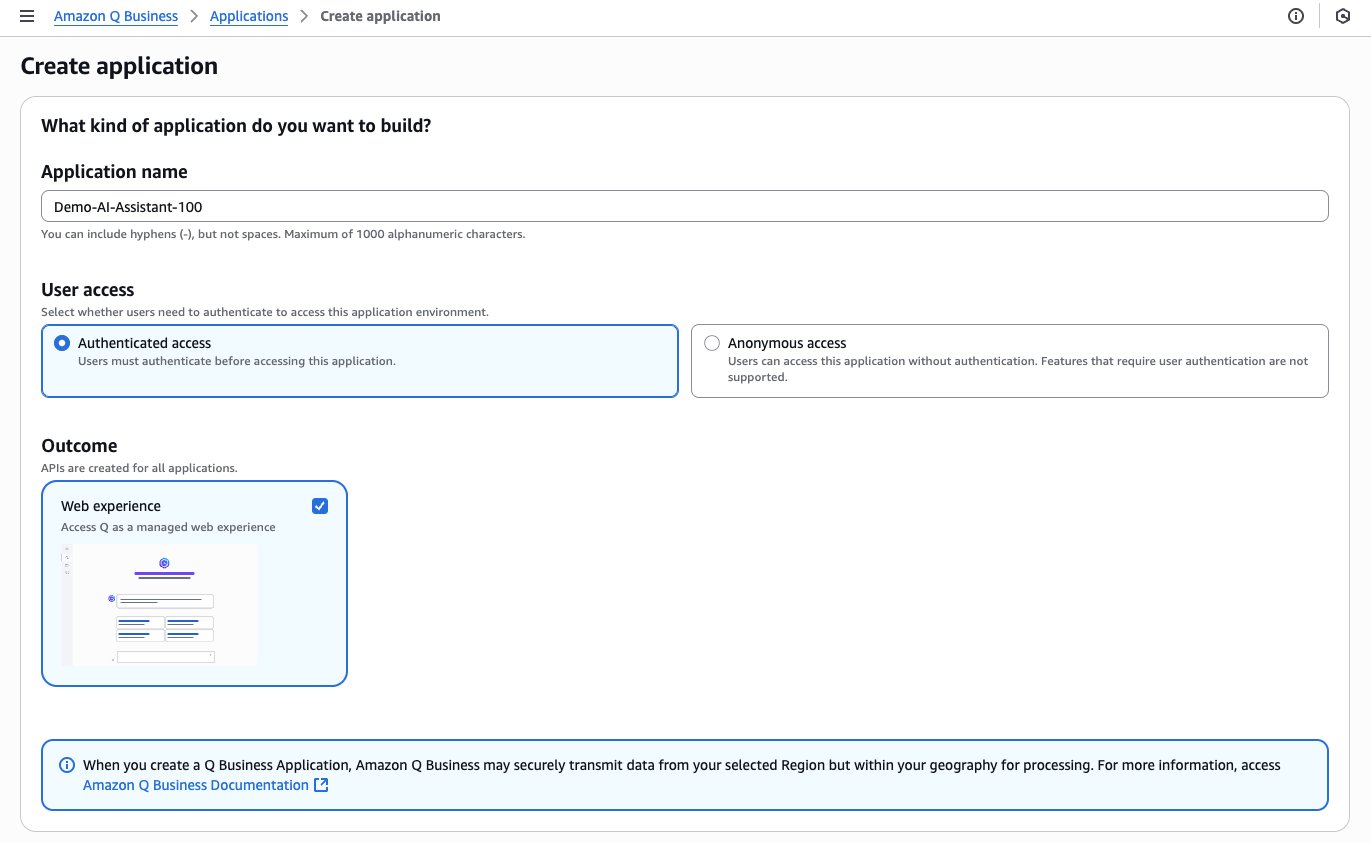The width and height of the screenshot is (1371, 842).
Task: Click the Create application page heading
Action: pos(119,66)
